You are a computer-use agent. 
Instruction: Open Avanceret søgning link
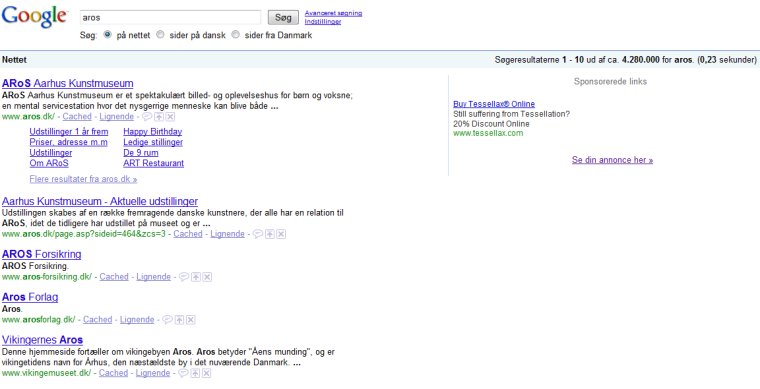333,14
